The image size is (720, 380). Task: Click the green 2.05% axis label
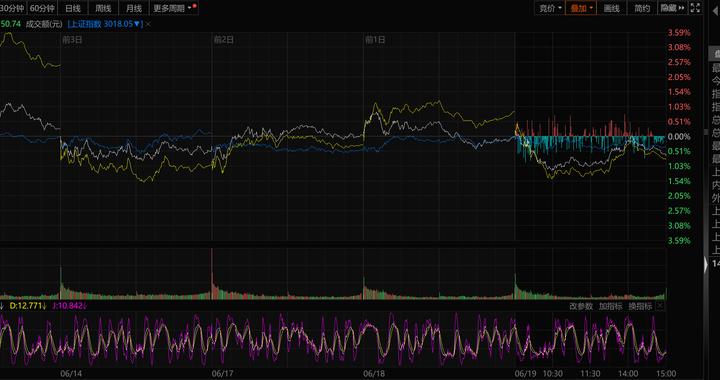[680, 196]
